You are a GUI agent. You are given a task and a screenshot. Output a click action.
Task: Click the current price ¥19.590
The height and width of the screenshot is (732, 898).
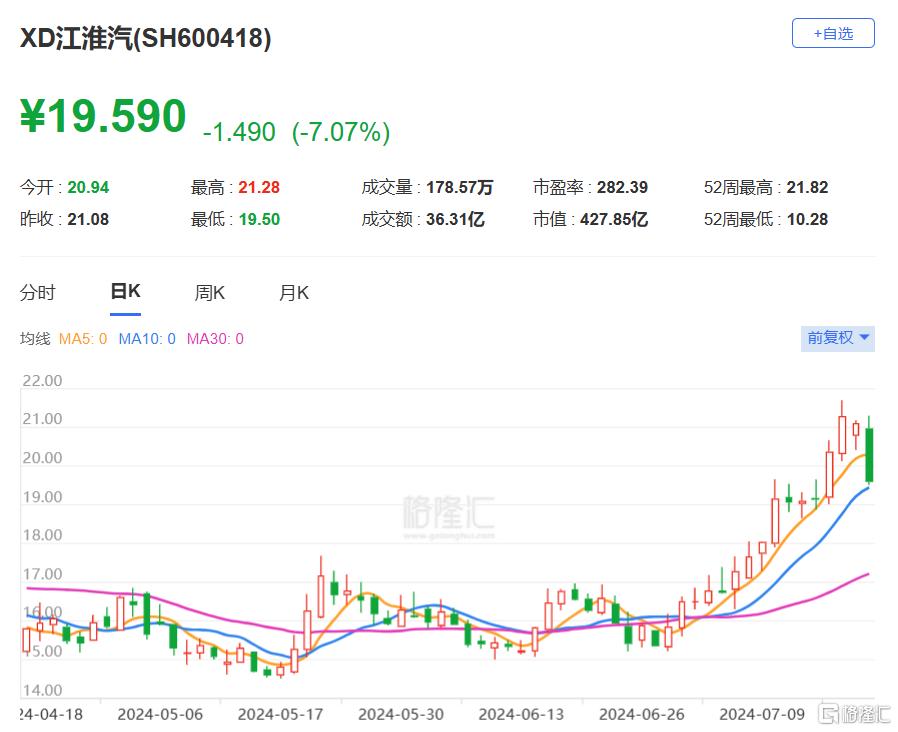point(103,116)
